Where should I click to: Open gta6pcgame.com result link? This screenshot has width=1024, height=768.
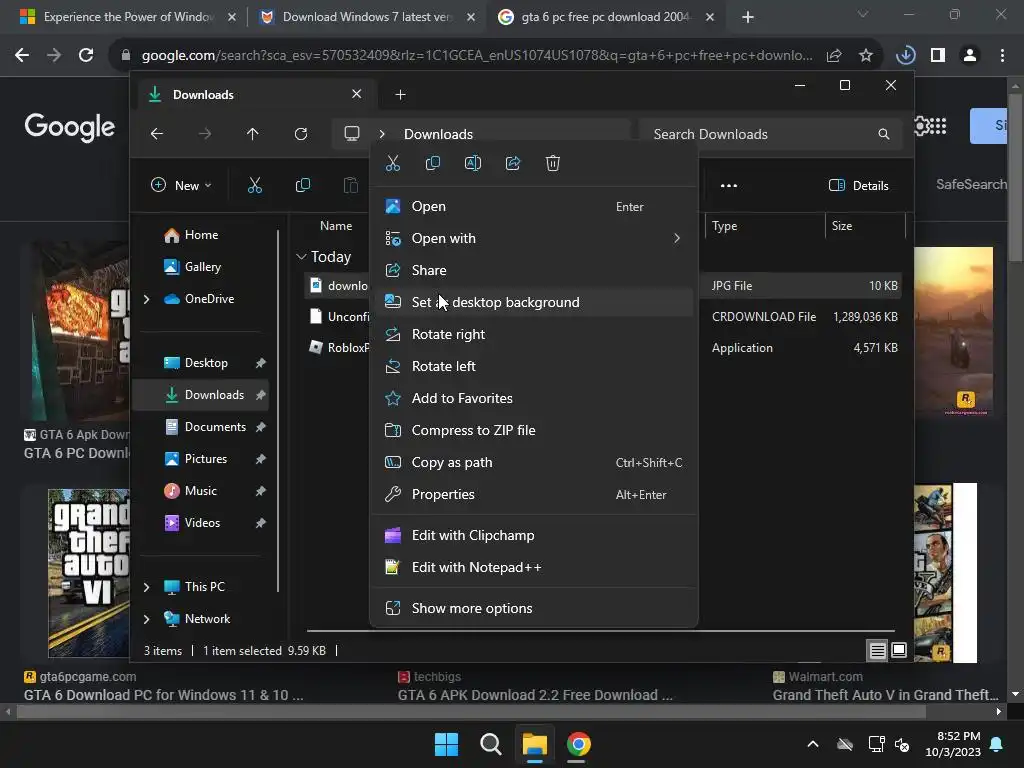pos(163,695)
